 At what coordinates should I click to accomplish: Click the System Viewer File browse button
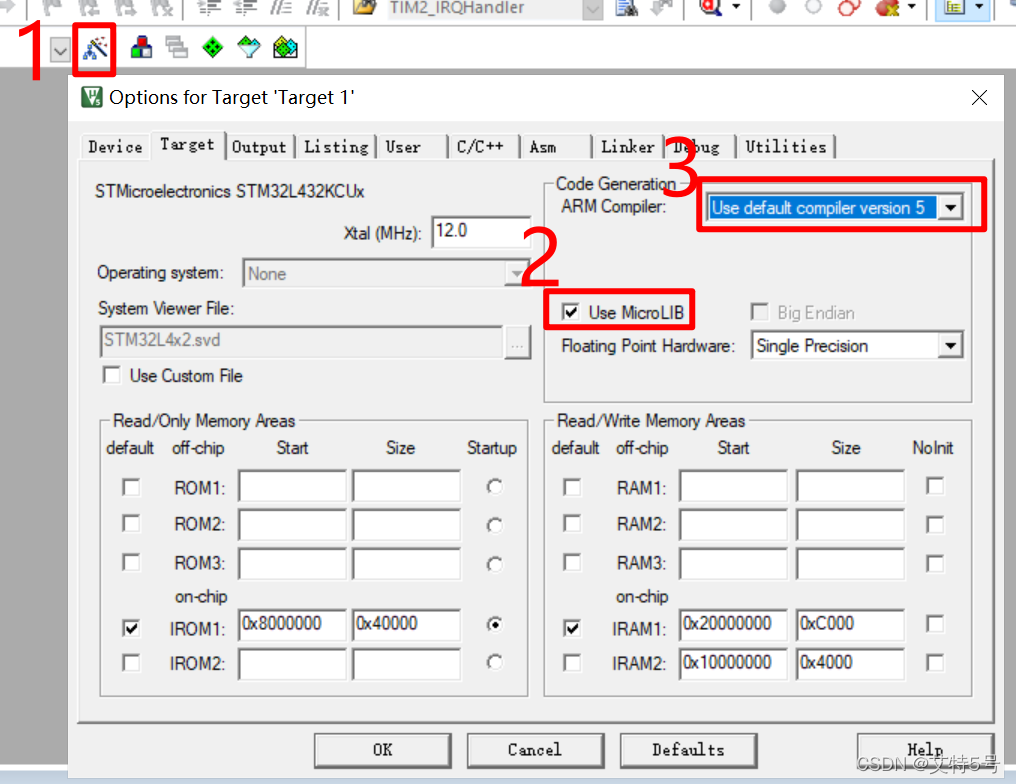[517, 342]
